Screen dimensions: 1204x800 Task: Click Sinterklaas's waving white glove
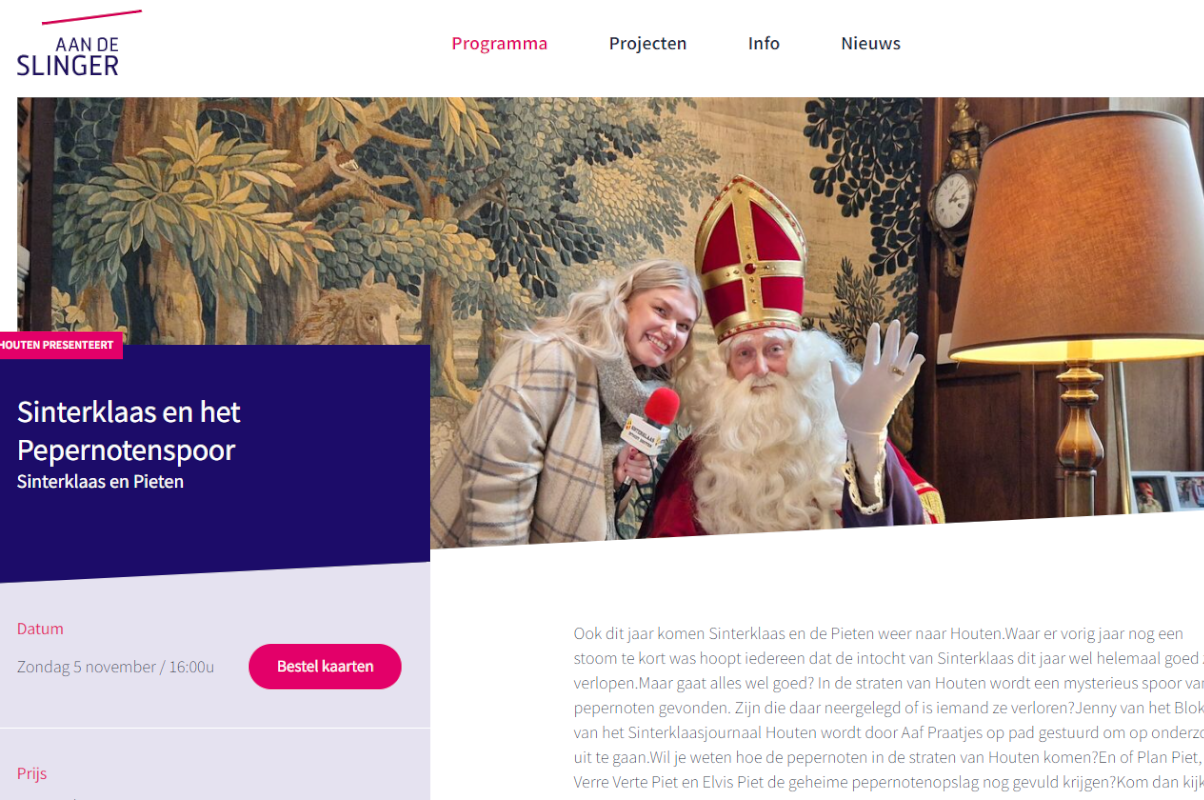(877, 378)
